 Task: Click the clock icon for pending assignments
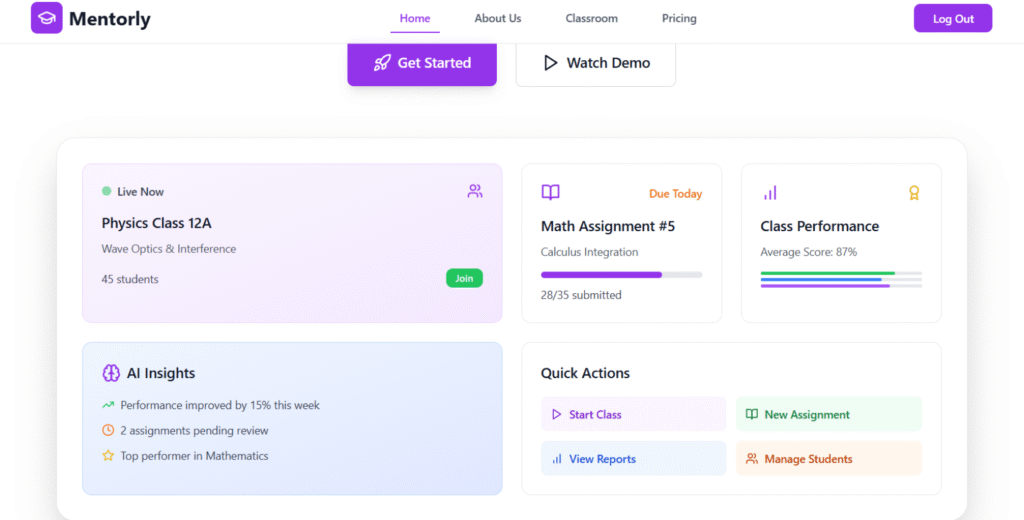pyautogui.click(x=108, y=430)
